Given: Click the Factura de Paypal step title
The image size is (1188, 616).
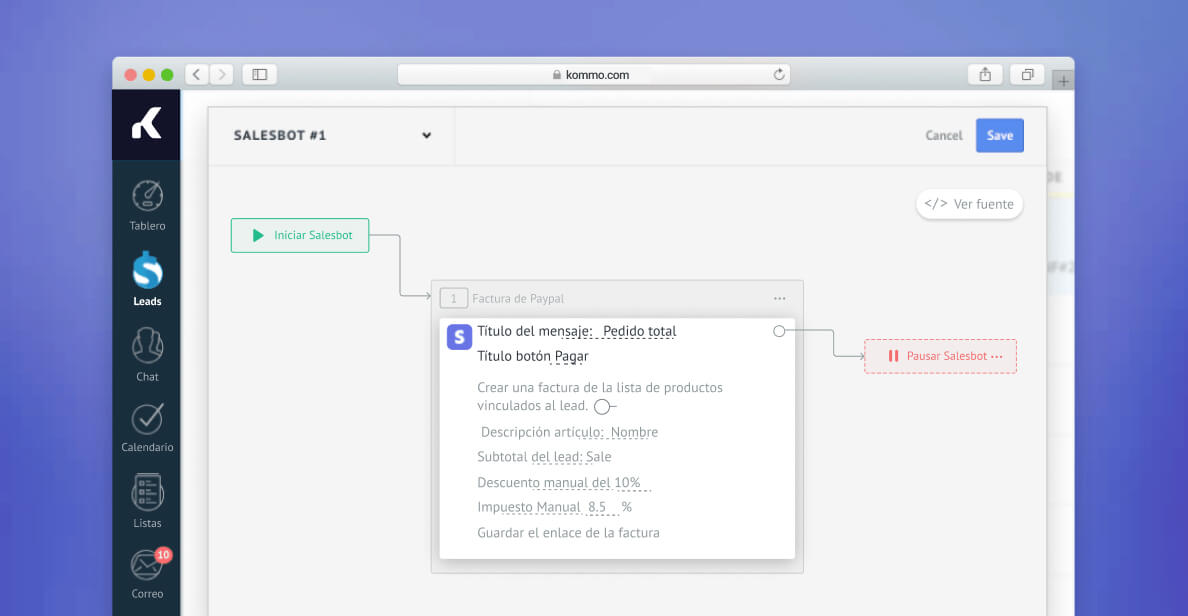Looking at the screenshot, I should (x=518, y=299).
